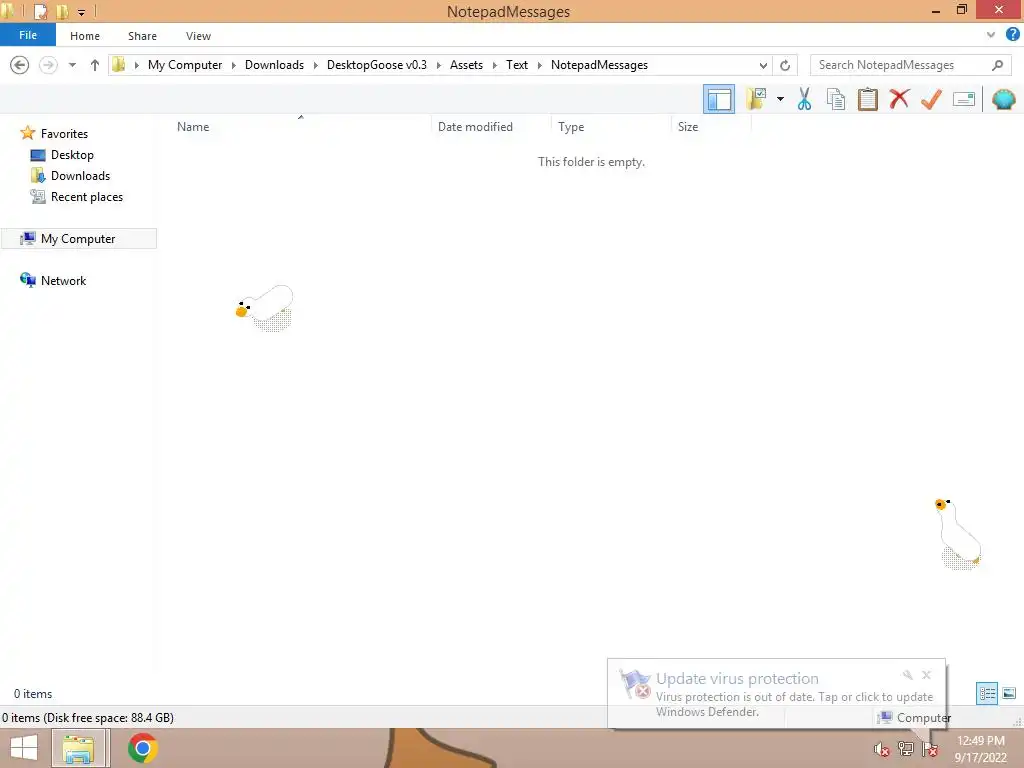Switch to details view layout button
This screenshot has width=1024, height=768.
coord(987,693)
